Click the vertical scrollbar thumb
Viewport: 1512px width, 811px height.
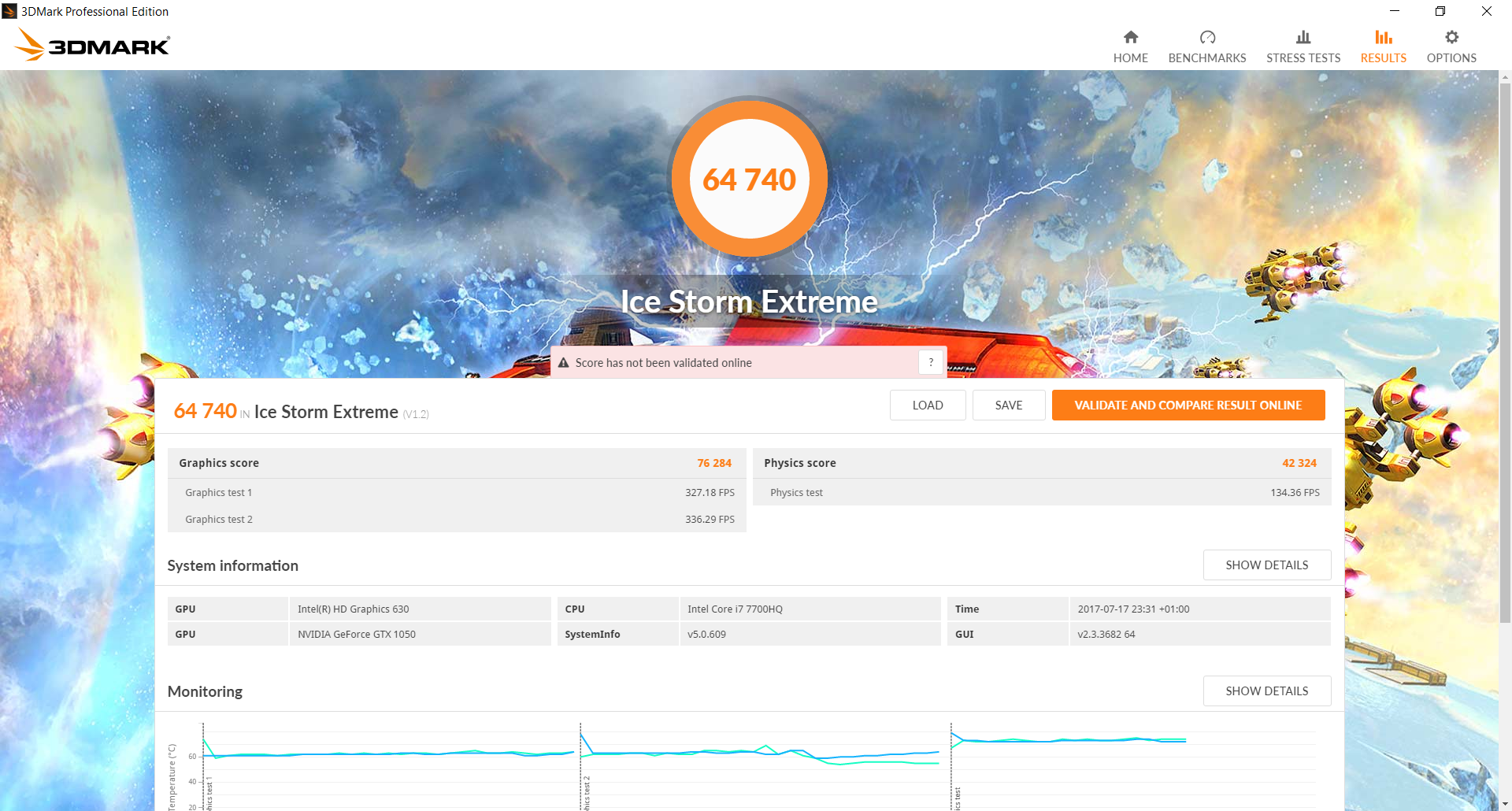coord(1505,354)
